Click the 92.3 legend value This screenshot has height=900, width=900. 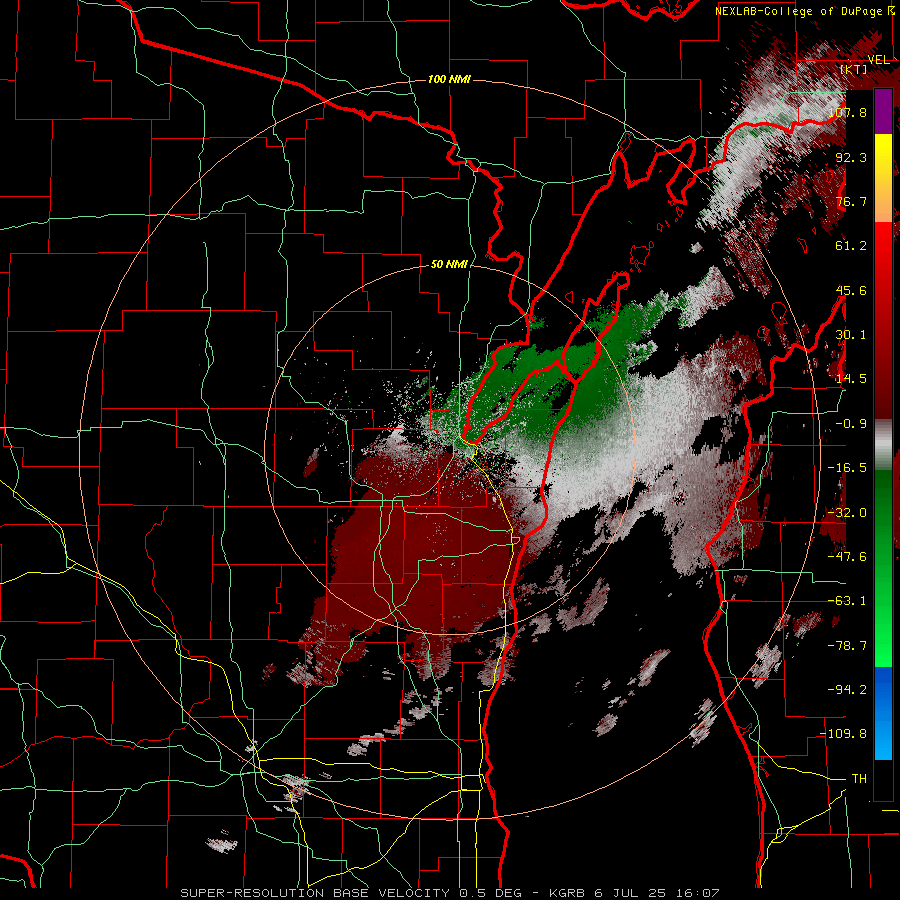[851, 157]
